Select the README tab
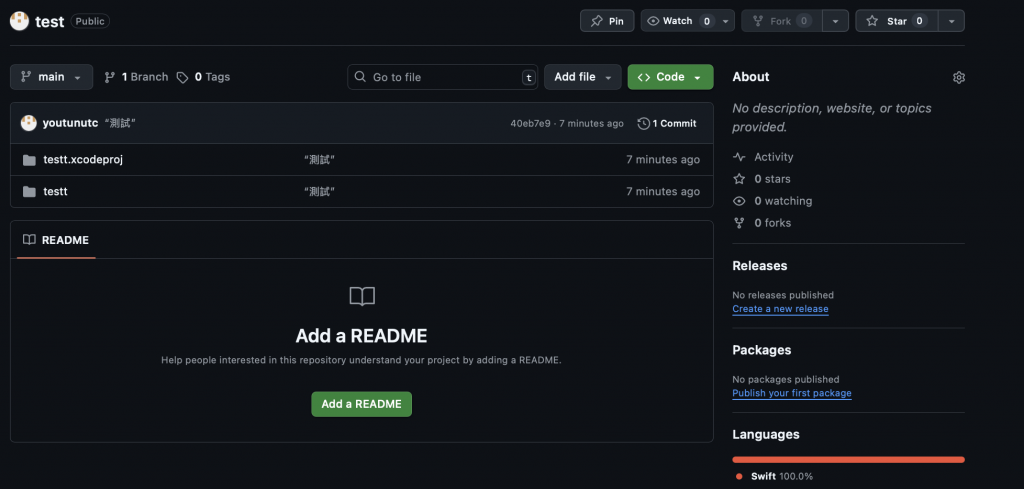This screenshot has width=1024, height=489. [56, 240]
